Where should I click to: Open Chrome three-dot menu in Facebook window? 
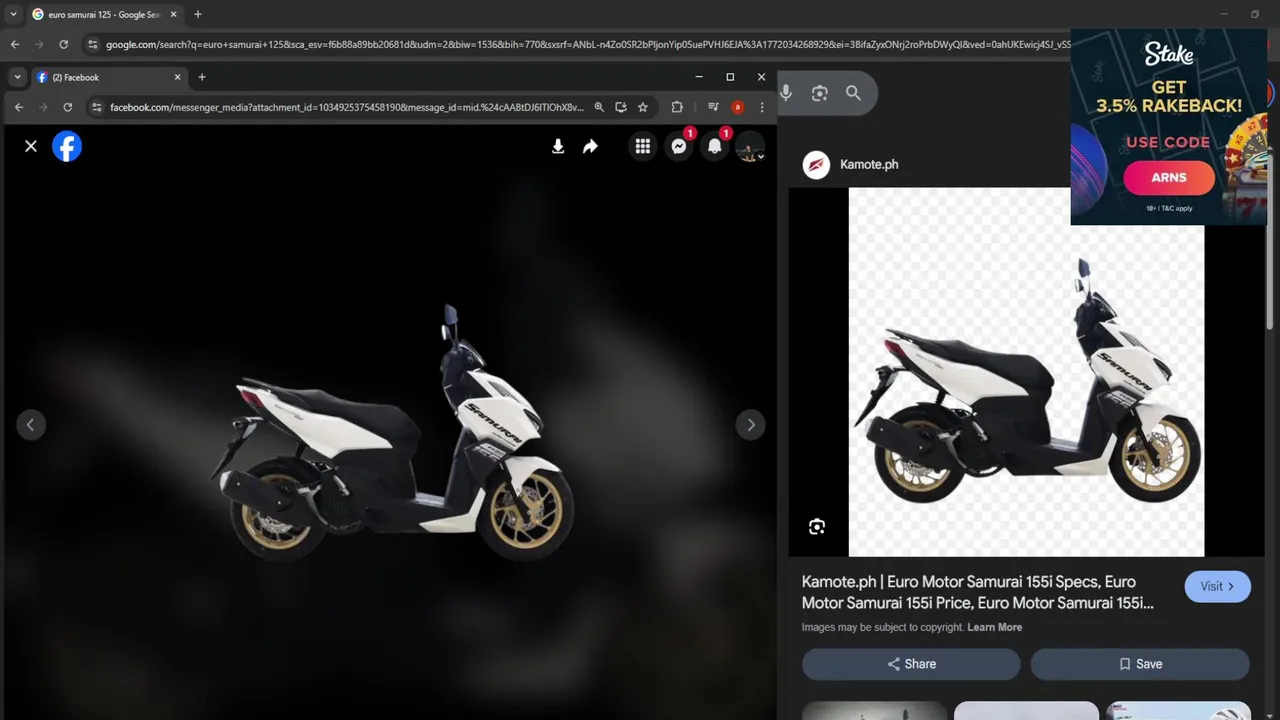click(762, 107)
